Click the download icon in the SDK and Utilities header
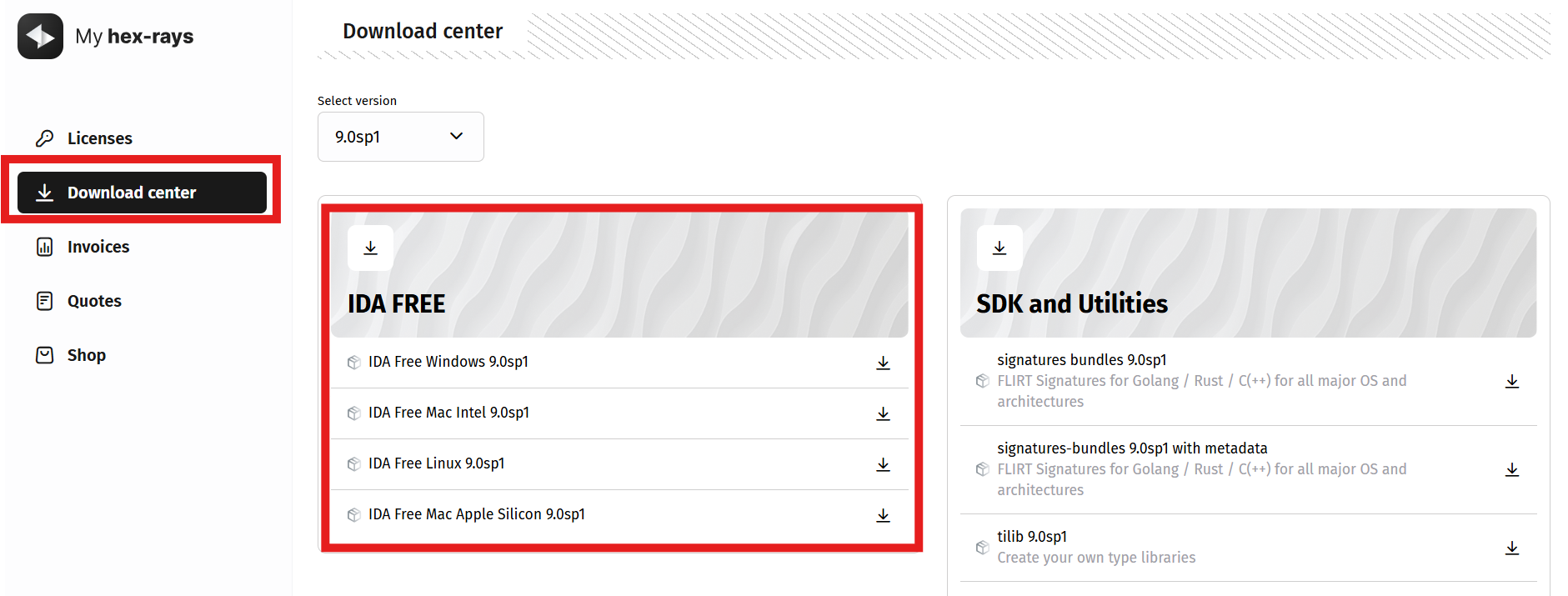The image size is (1568, 596). point(999,248)
